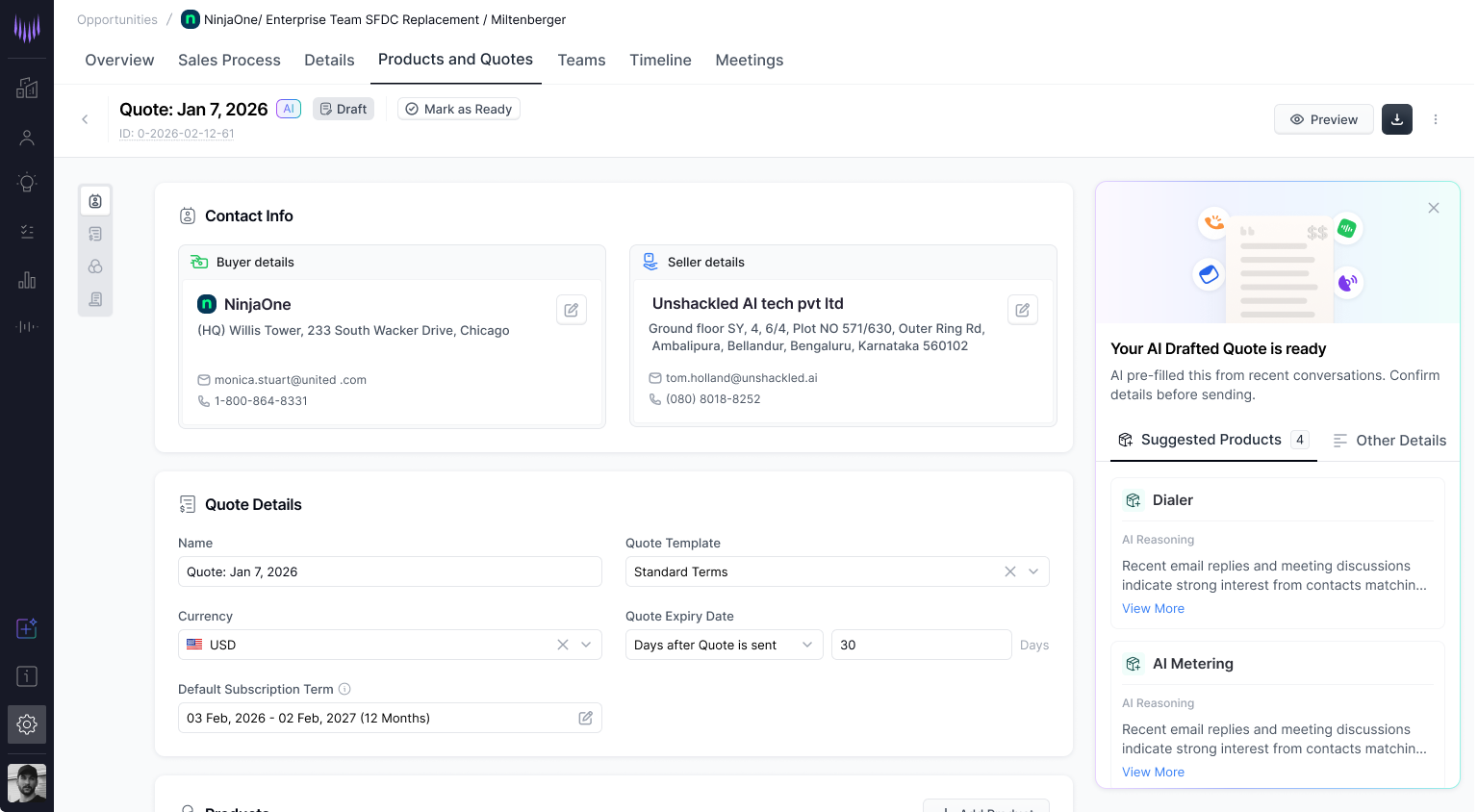1478x812 pixels.
Task: Click the user profile avatar photo
Action: coord(27,783)
